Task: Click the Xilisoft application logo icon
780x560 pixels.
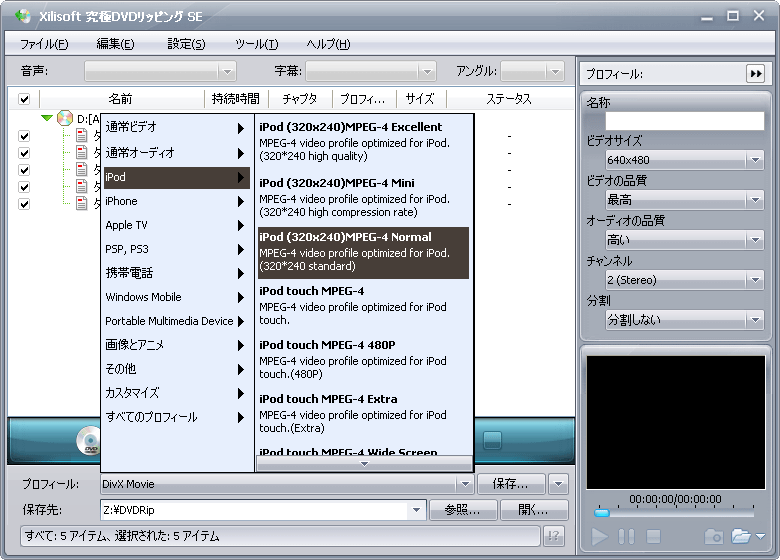Action: tap(22, 16)
